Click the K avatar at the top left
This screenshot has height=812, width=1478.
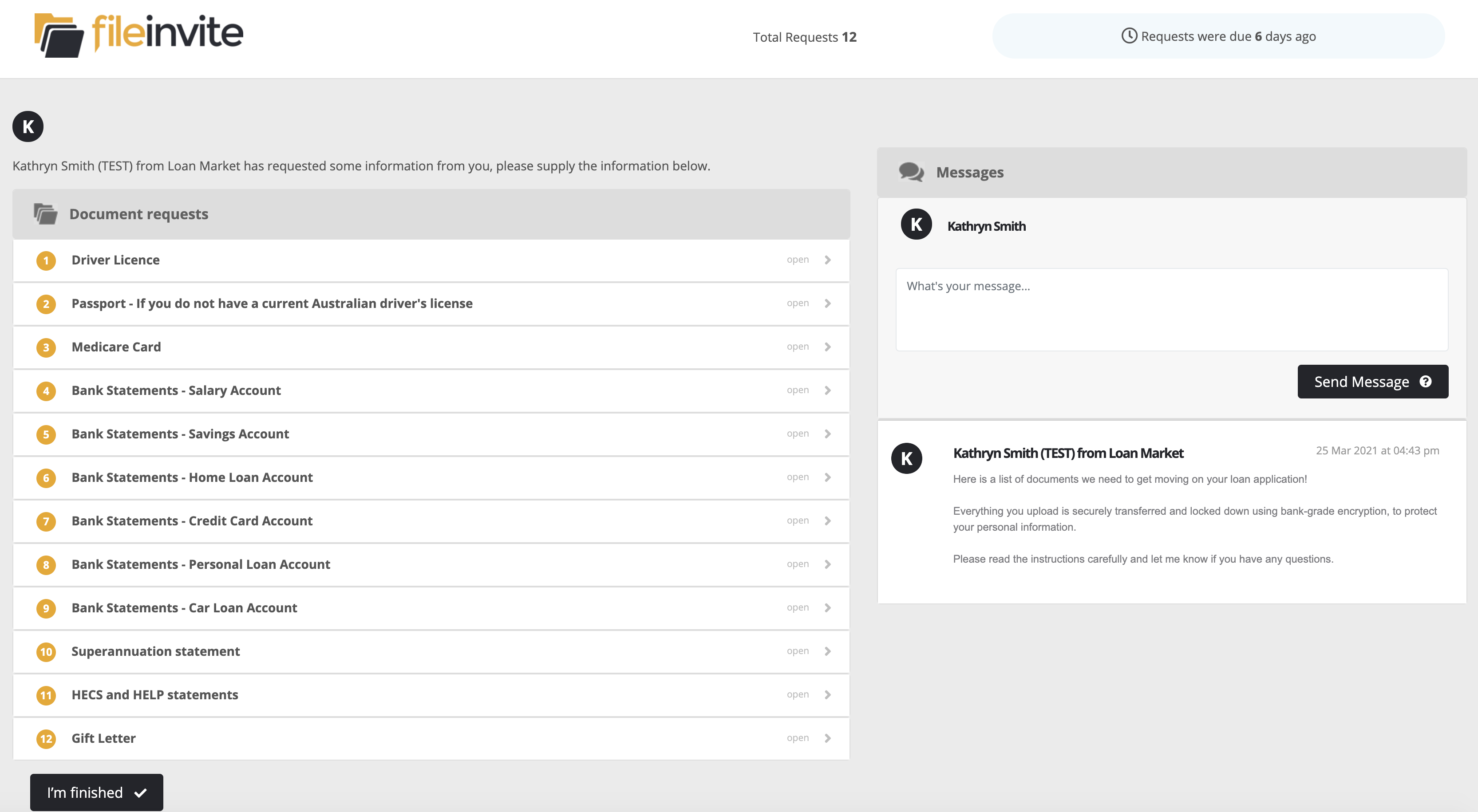coord(27,127)
